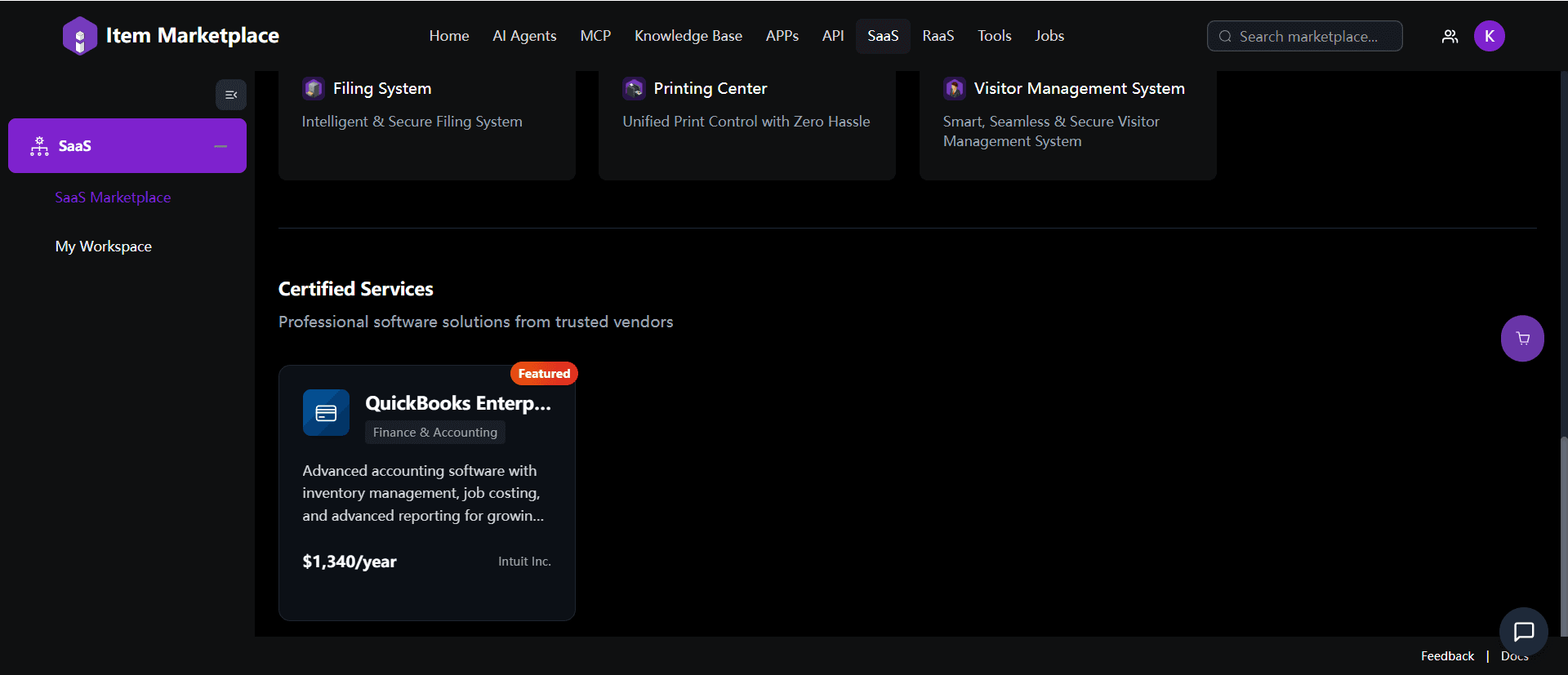Click the Certified Services heading

pyautogui.click(x=356, y=289)
